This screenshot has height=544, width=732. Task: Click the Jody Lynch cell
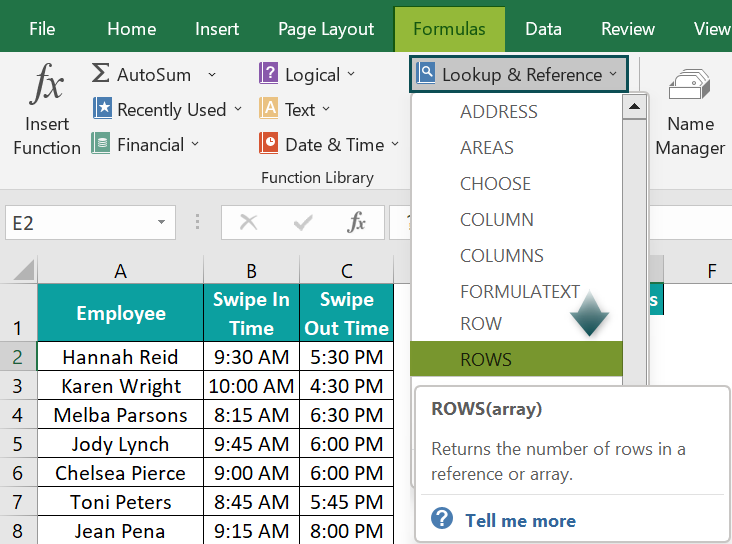click(120, 444)
